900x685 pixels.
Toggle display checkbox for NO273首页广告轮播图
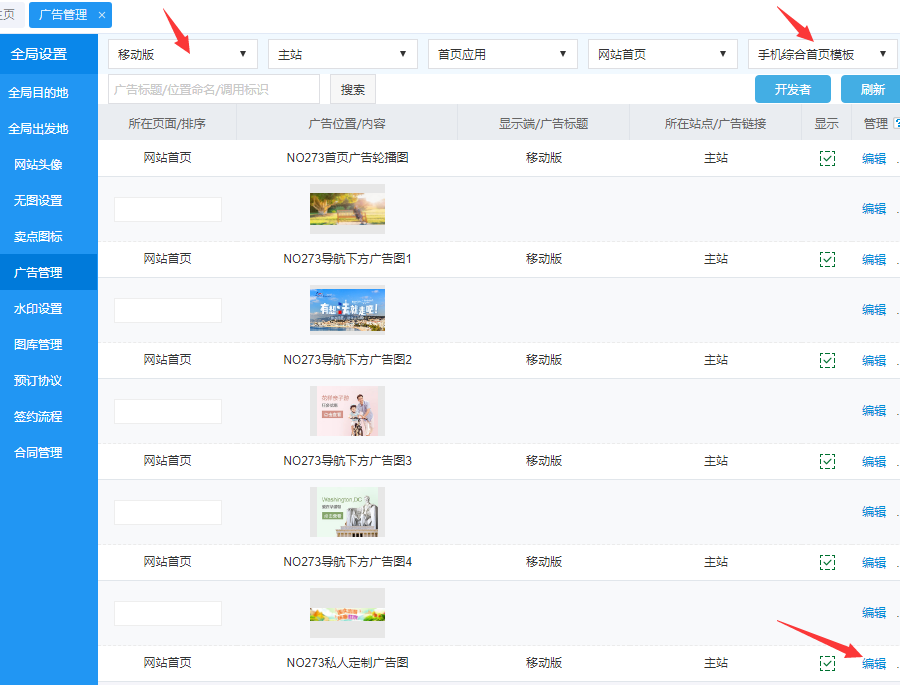pos(827,158)
